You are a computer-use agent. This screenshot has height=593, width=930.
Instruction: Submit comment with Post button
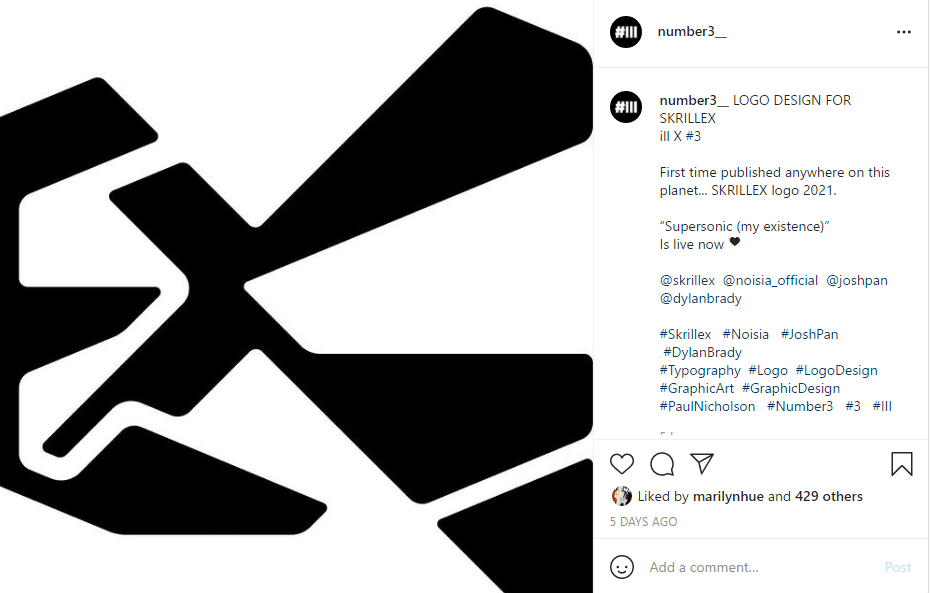pyautogui.click(x=897, y=568)
